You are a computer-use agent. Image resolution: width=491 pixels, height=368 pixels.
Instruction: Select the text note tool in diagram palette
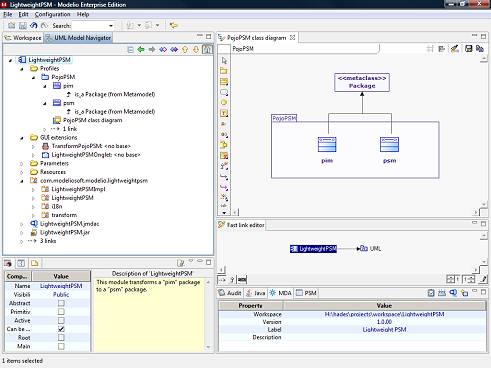click(x=224, y=113)
